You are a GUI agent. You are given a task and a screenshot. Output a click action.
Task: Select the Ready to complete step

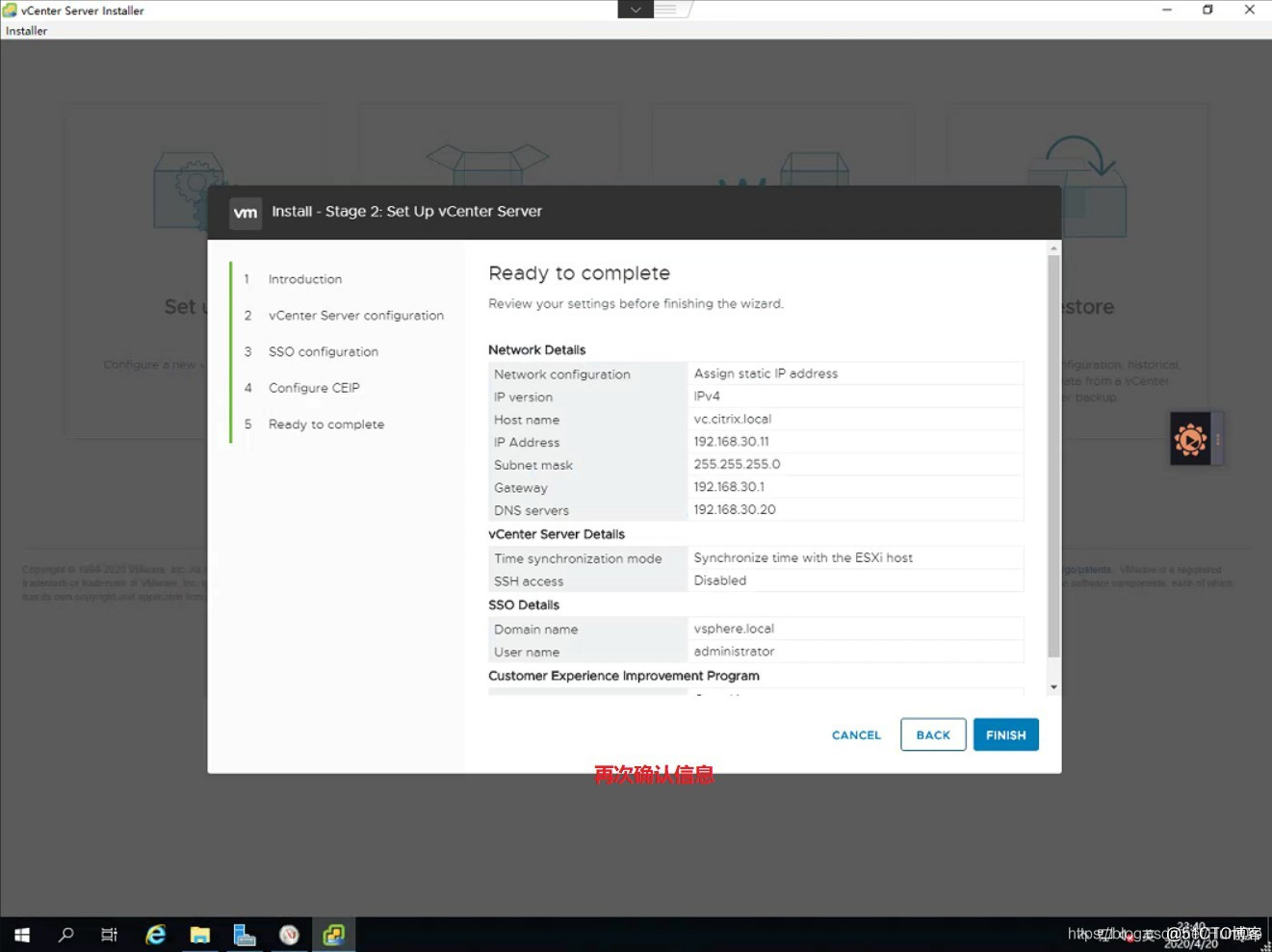pyautogui.click(x=326, y=425)
